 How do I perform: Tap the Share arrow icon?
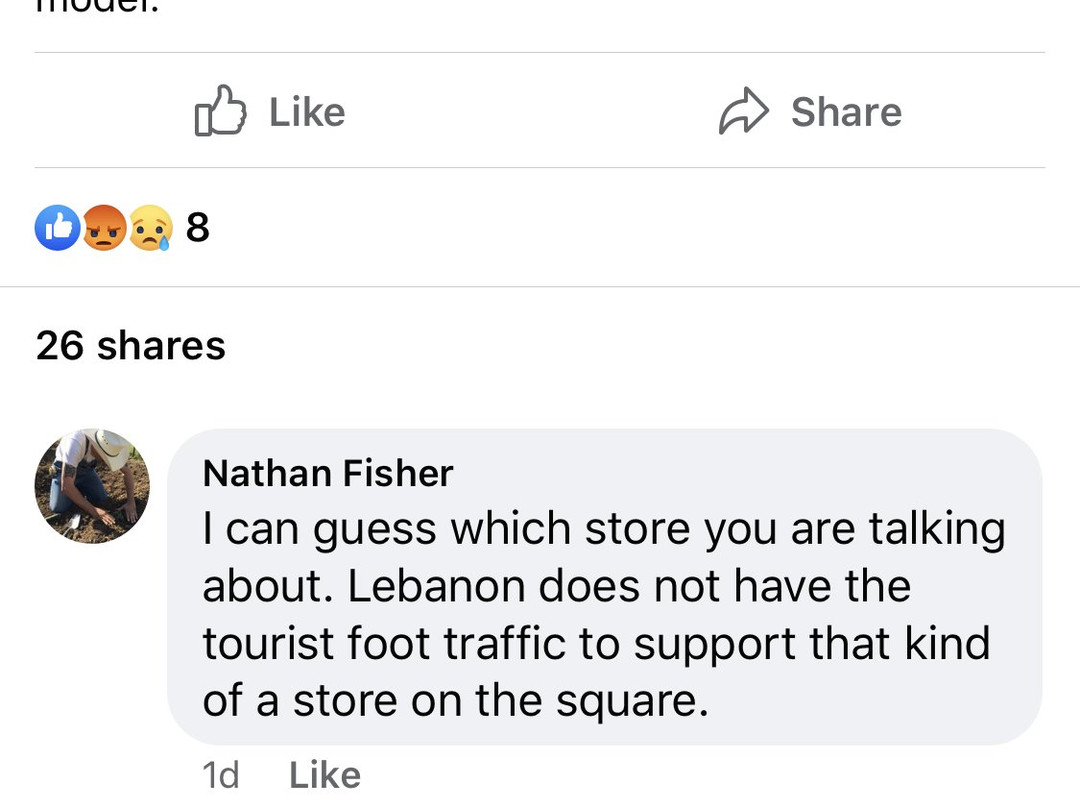(x=743, y=111)
